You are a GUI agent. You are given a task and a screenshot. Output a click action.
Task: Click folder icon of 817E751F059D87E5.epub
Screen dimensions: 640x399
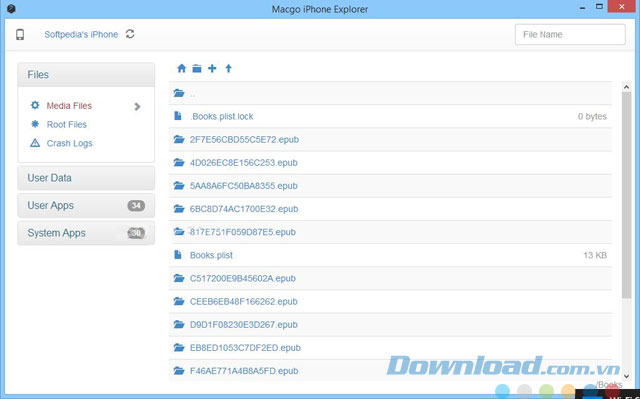(179, 232)
